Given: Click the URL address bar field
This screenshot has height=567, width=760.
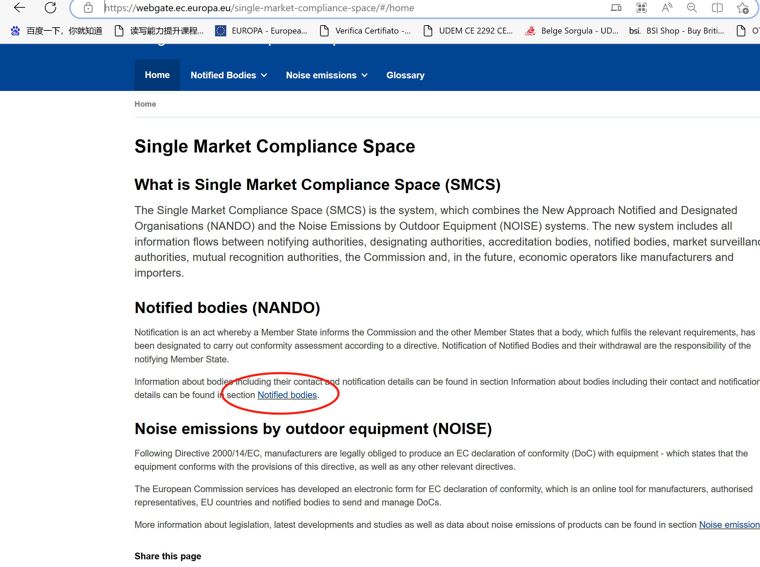Looking at the screenshot, I should tap(339, 8).
